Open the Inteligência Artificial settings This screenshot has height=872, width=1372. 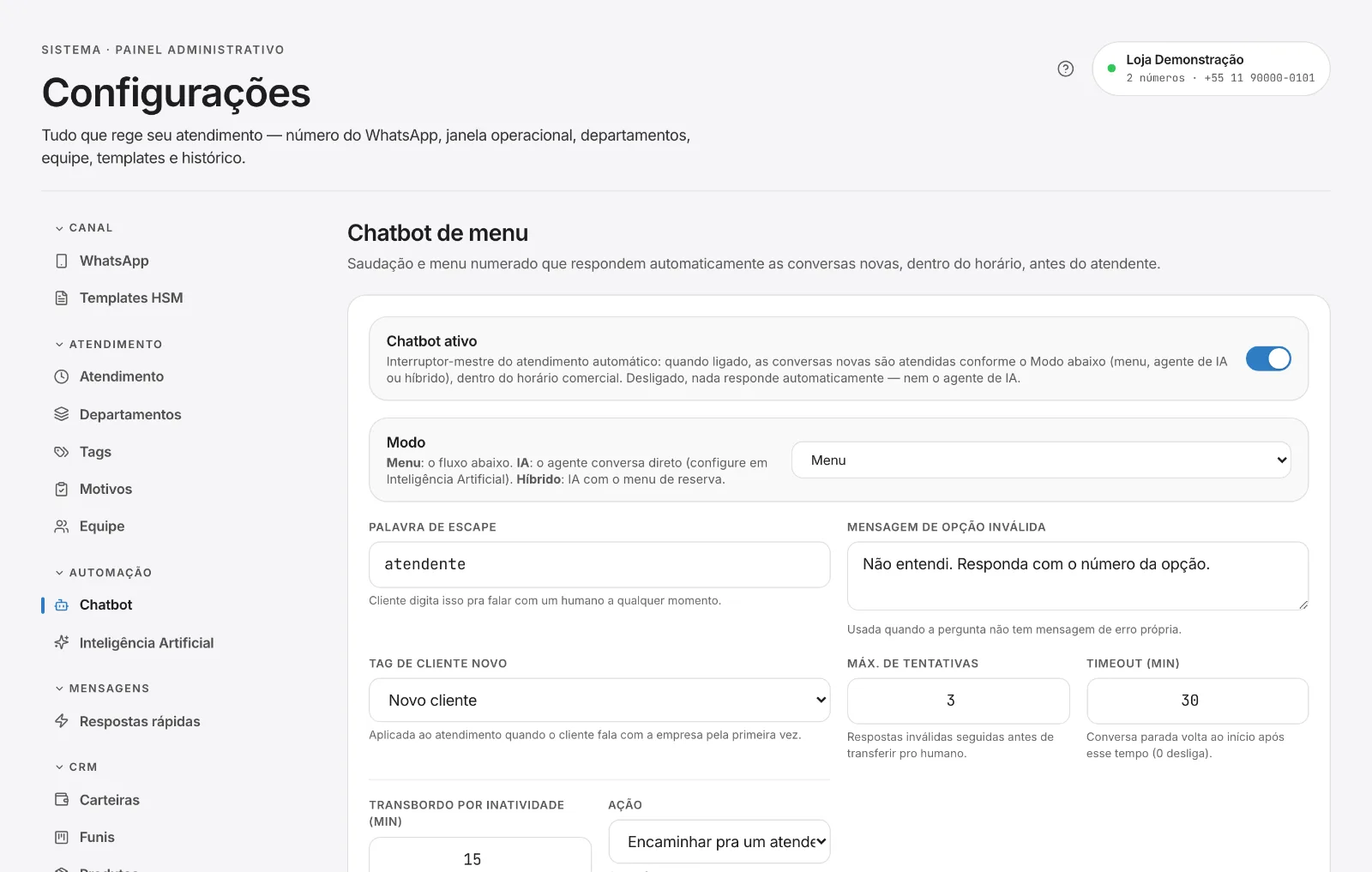pyautogui.click(x=147, y=642)
